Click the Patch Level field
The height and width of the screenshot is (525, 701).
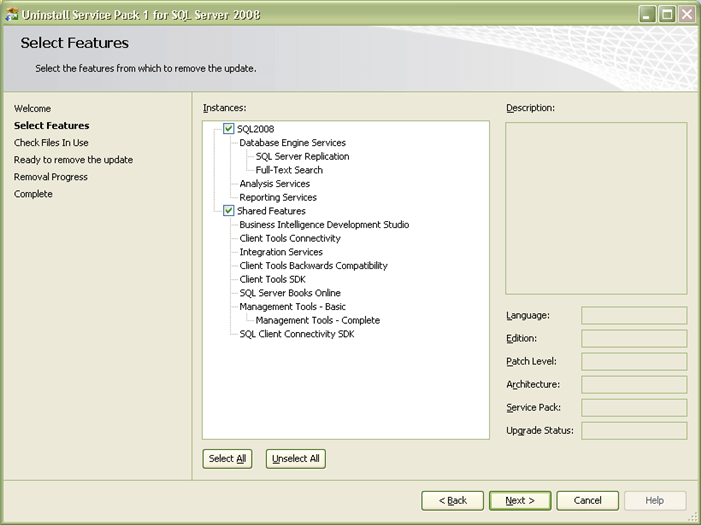click(634, 361)
